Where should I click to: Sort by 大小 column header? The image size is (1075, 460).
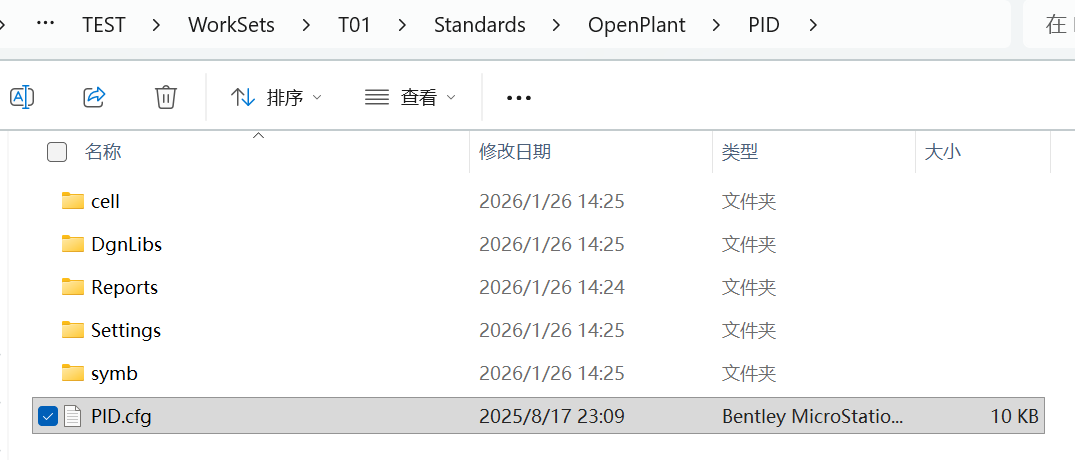(942, 152)
